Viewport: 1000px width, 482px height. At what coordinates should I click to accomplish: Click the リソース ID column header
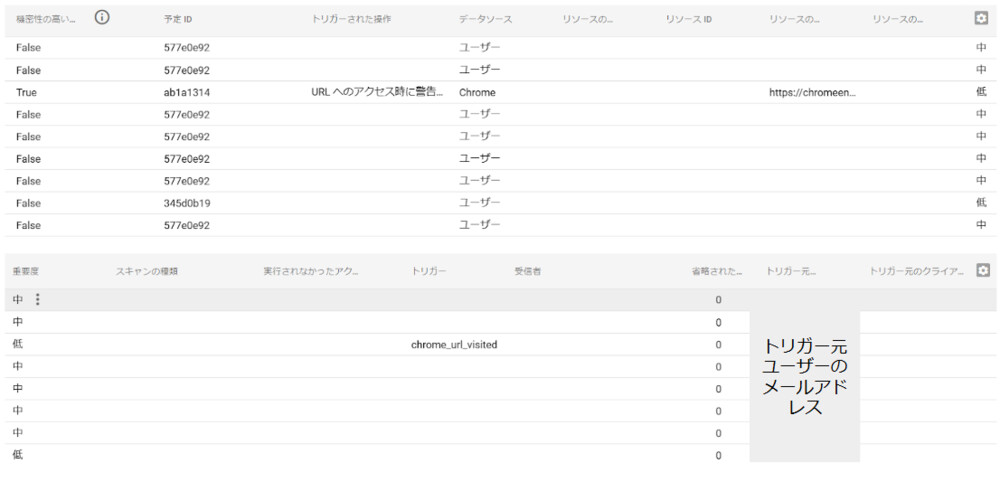click(x=689, y=19)
